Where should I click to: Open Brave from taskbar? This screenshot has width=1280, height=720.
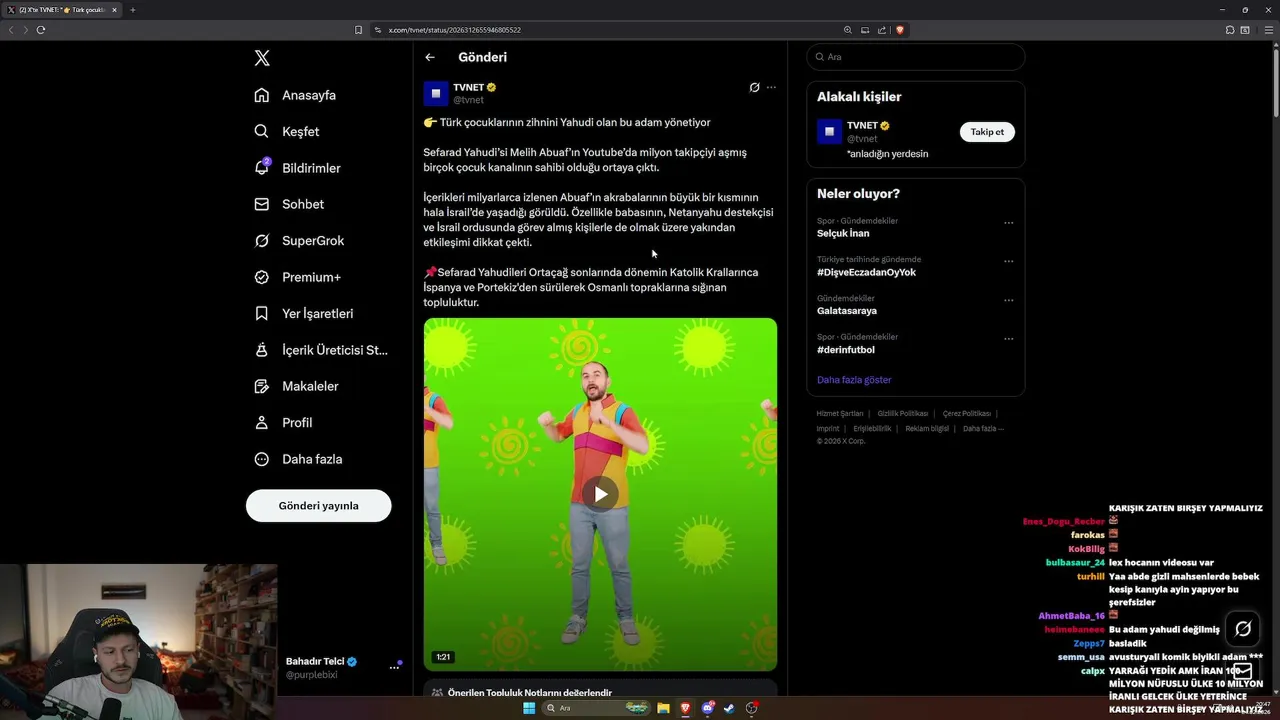pos(685,708)
